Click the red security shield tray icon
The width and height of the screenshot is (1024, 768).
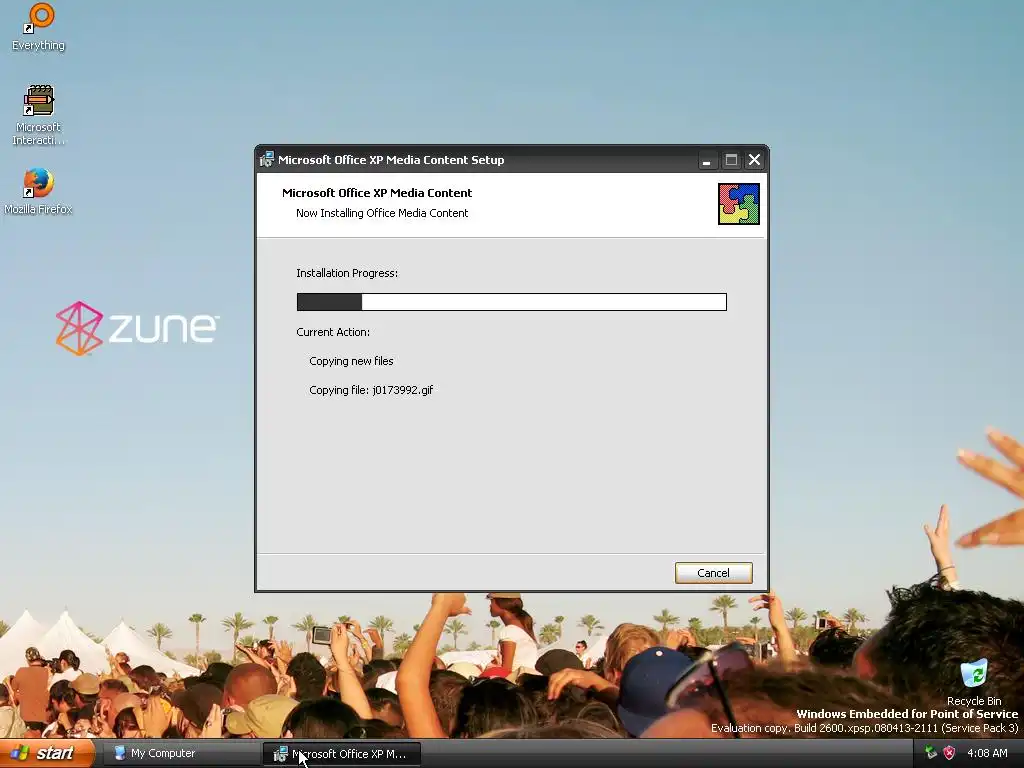pyautogui.click(x=949, y=753)
